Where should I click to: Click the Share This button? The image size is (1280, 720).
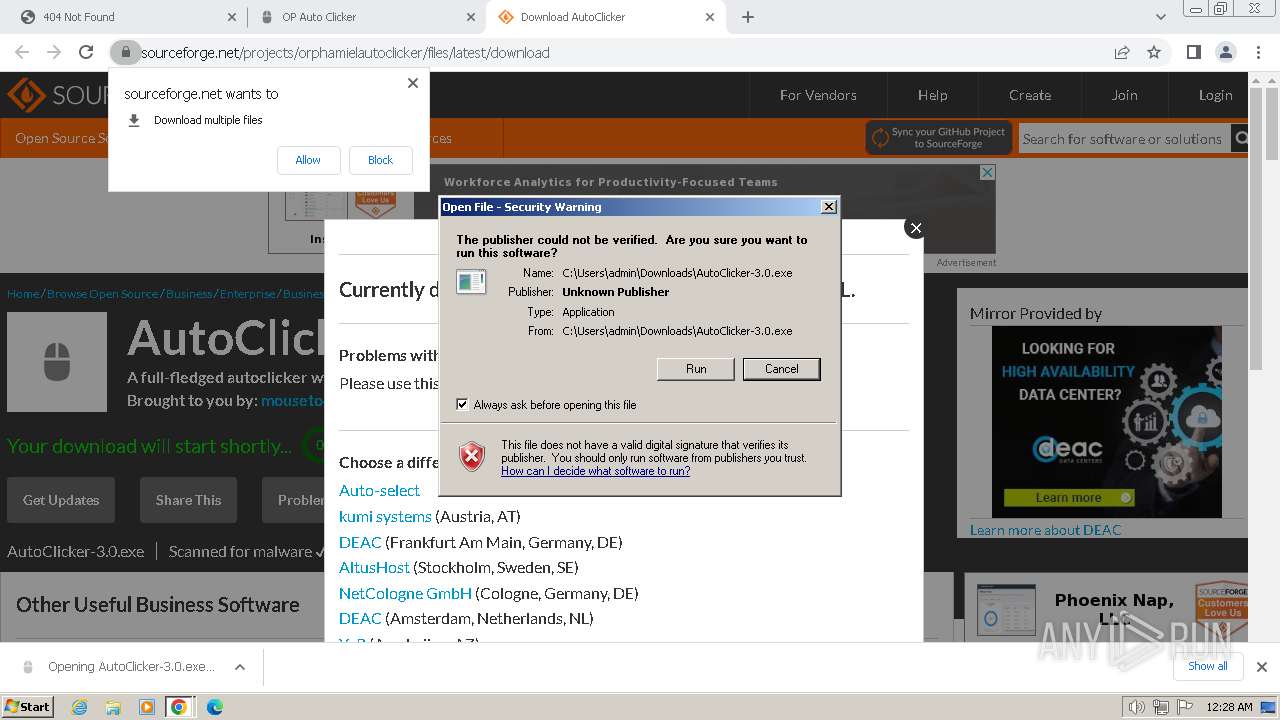pyautogui.click(x=188, y=500)
